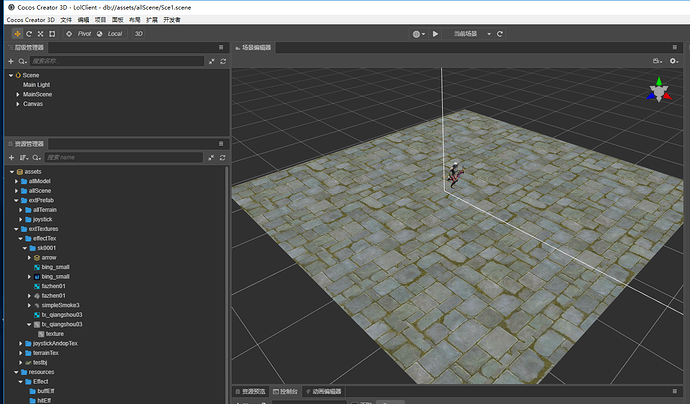Open the 文件 (File) menu

pyautogui.click(x=66, y=20)
